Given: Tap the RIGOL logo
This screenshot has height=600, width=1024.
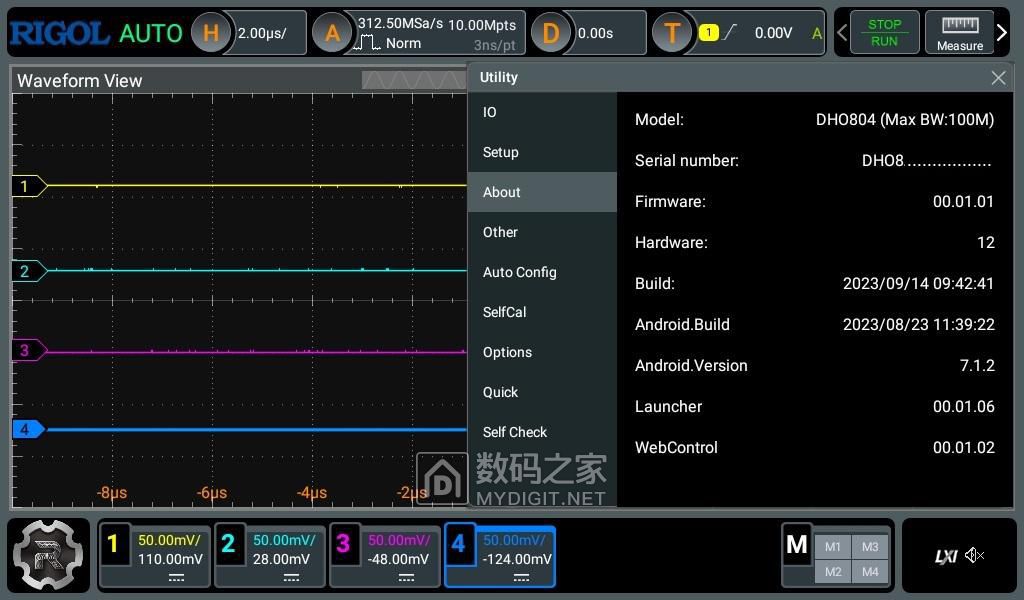Looking at the screenshot, I should click(59, 33).
